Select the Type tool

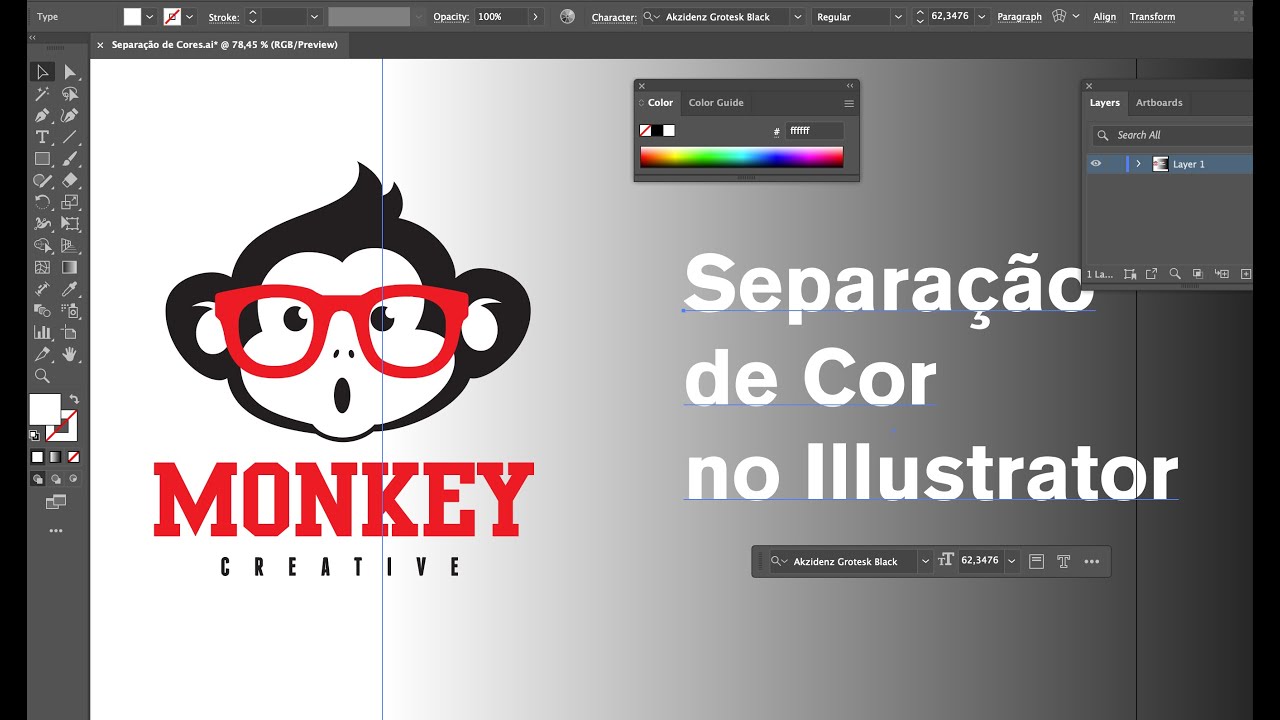click(x=42, y=137)
